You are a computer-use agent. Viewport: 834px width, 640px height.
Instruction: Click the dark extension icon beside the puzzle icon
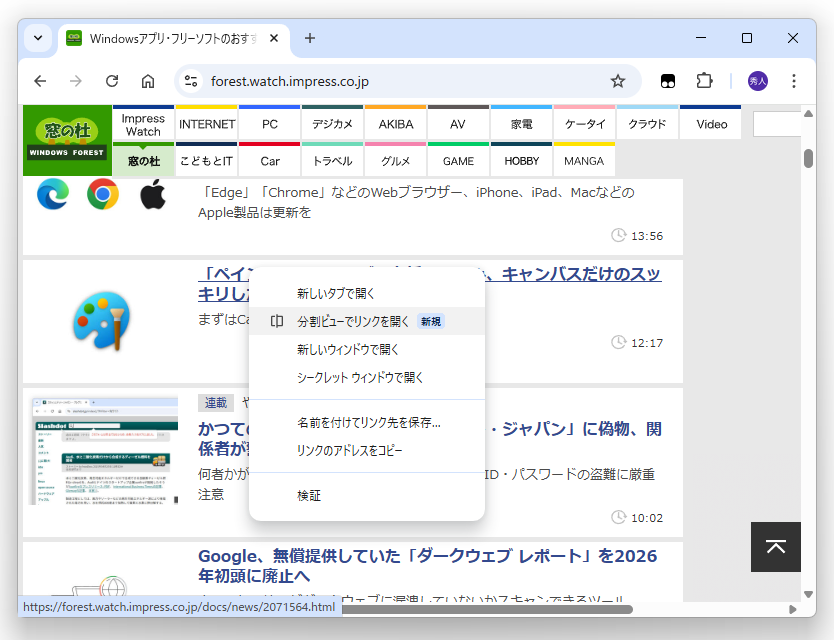pyautogui.click(x=667, y=81)
